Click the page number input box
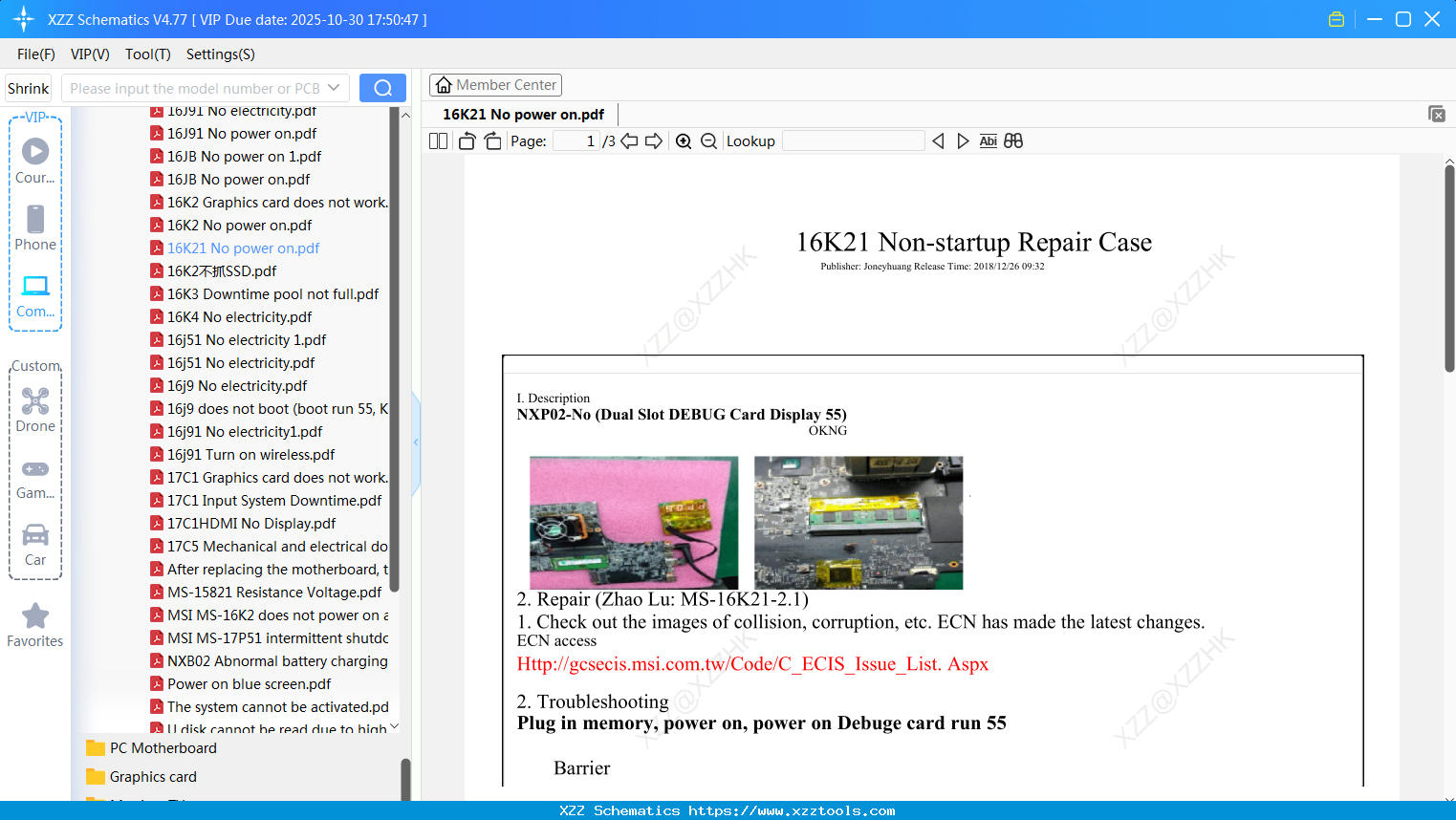Screen dimensions: 1456x820 pos(577,141)
